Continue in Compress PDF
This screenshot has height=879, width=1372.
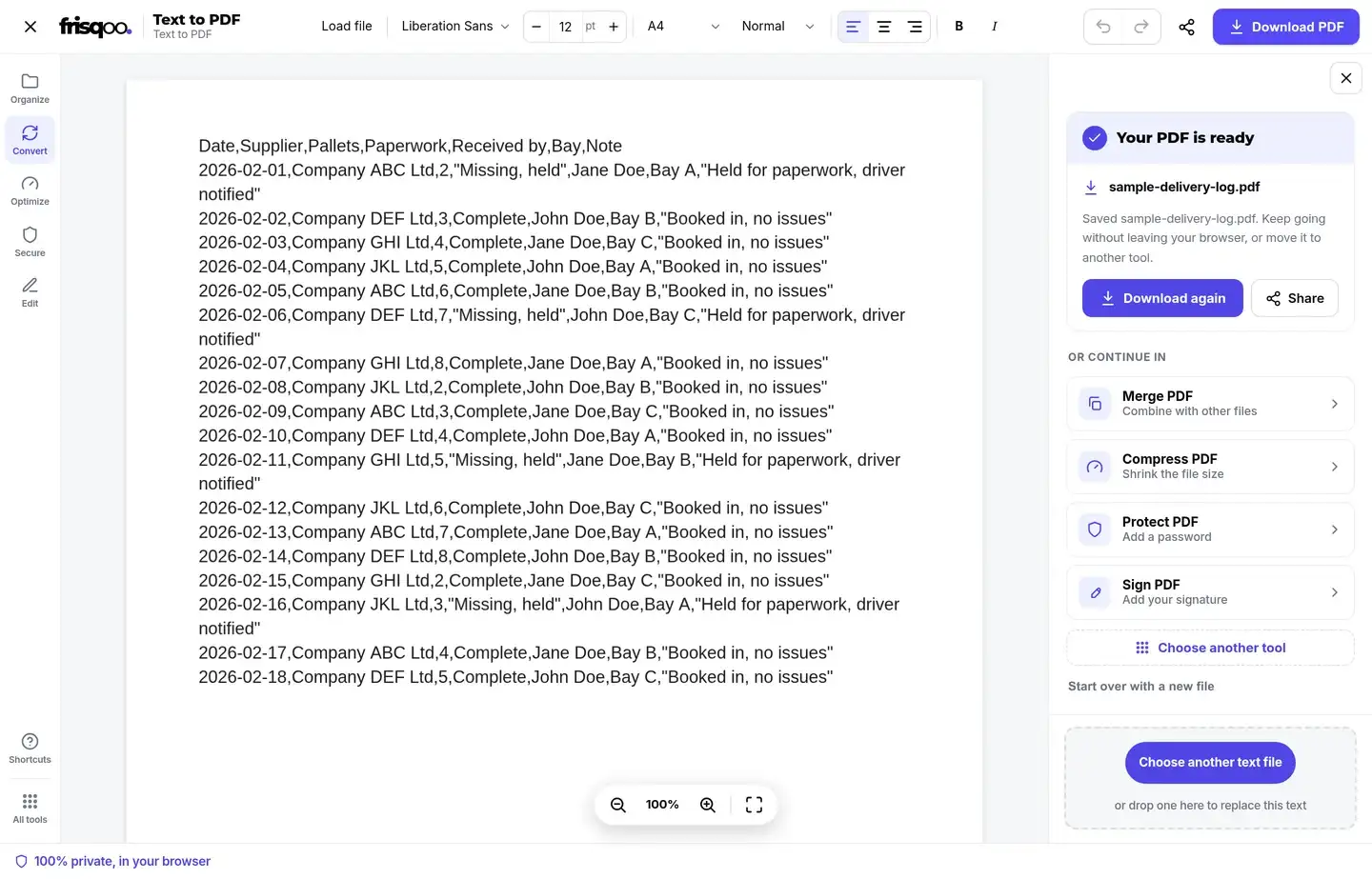click(1210, 467)
